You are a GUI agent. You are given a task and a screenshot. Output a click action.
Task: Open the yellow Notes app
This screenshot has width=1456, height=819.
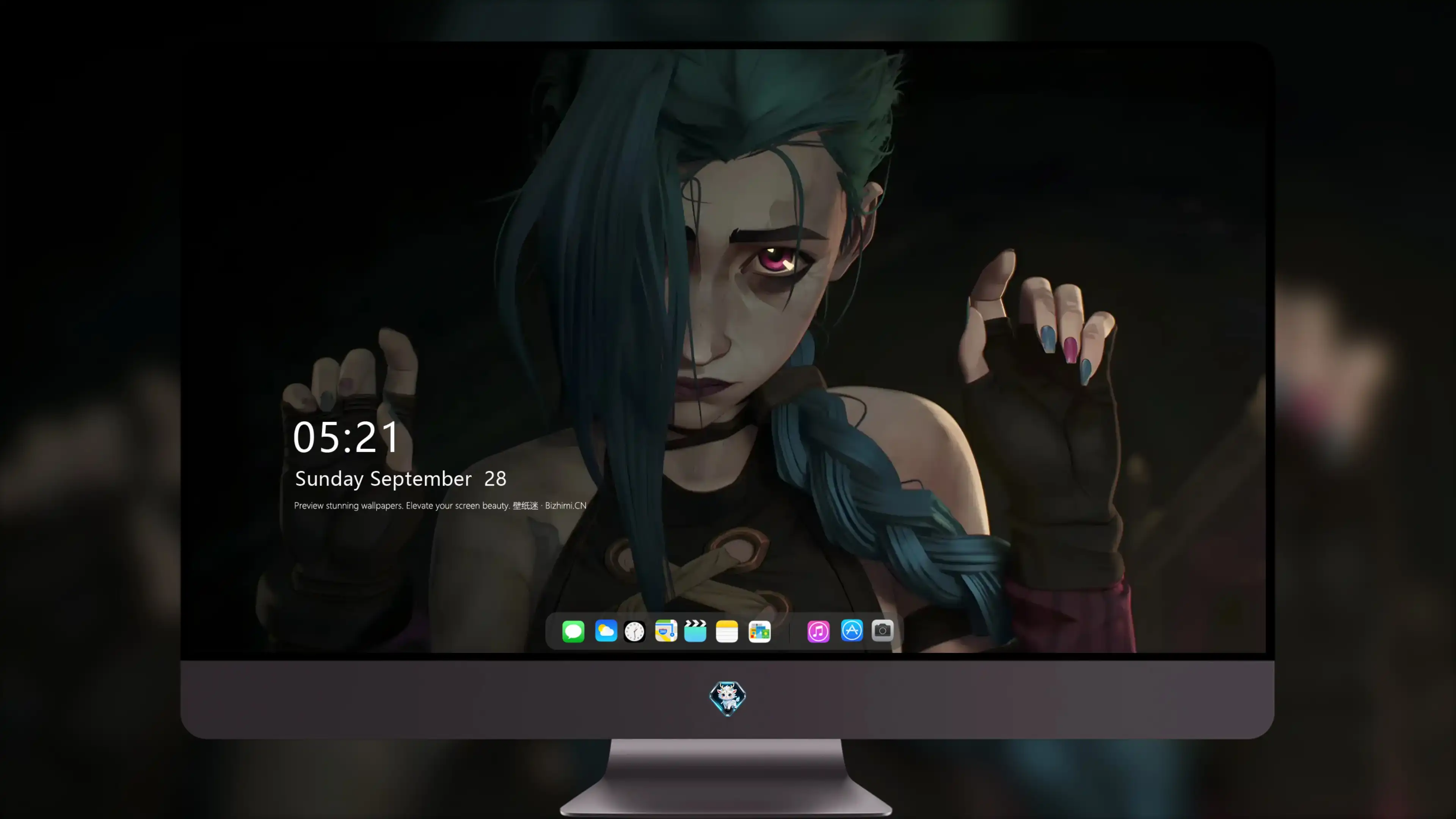click(727, 631)
